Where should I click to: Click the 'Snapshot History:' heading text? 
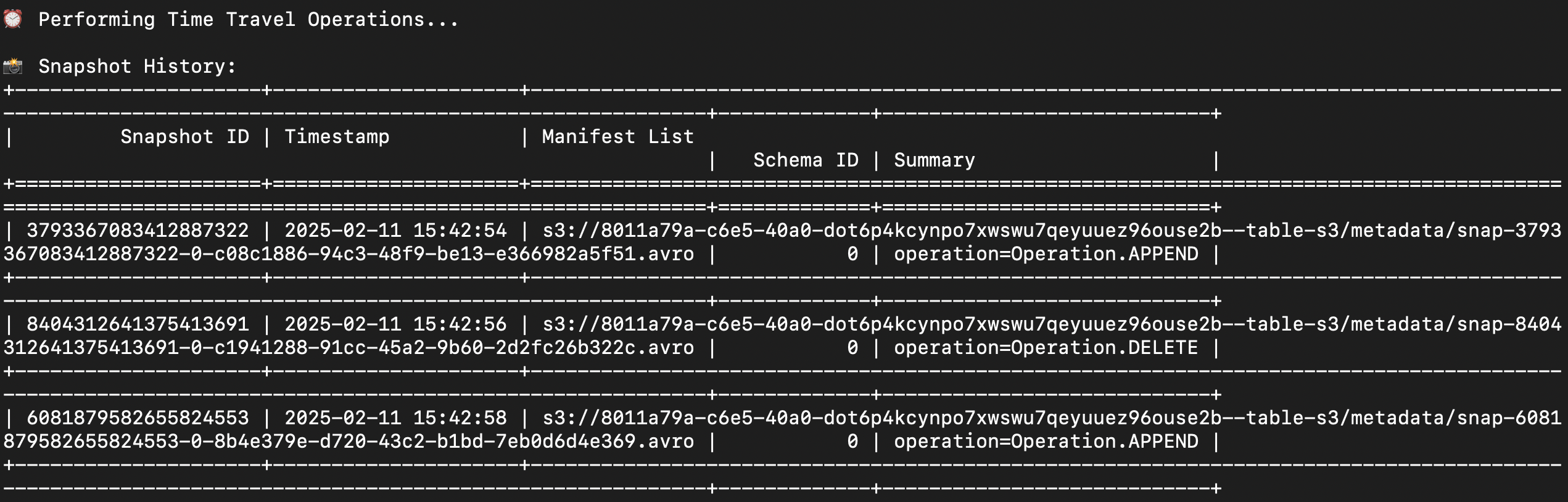coord(137,67)
